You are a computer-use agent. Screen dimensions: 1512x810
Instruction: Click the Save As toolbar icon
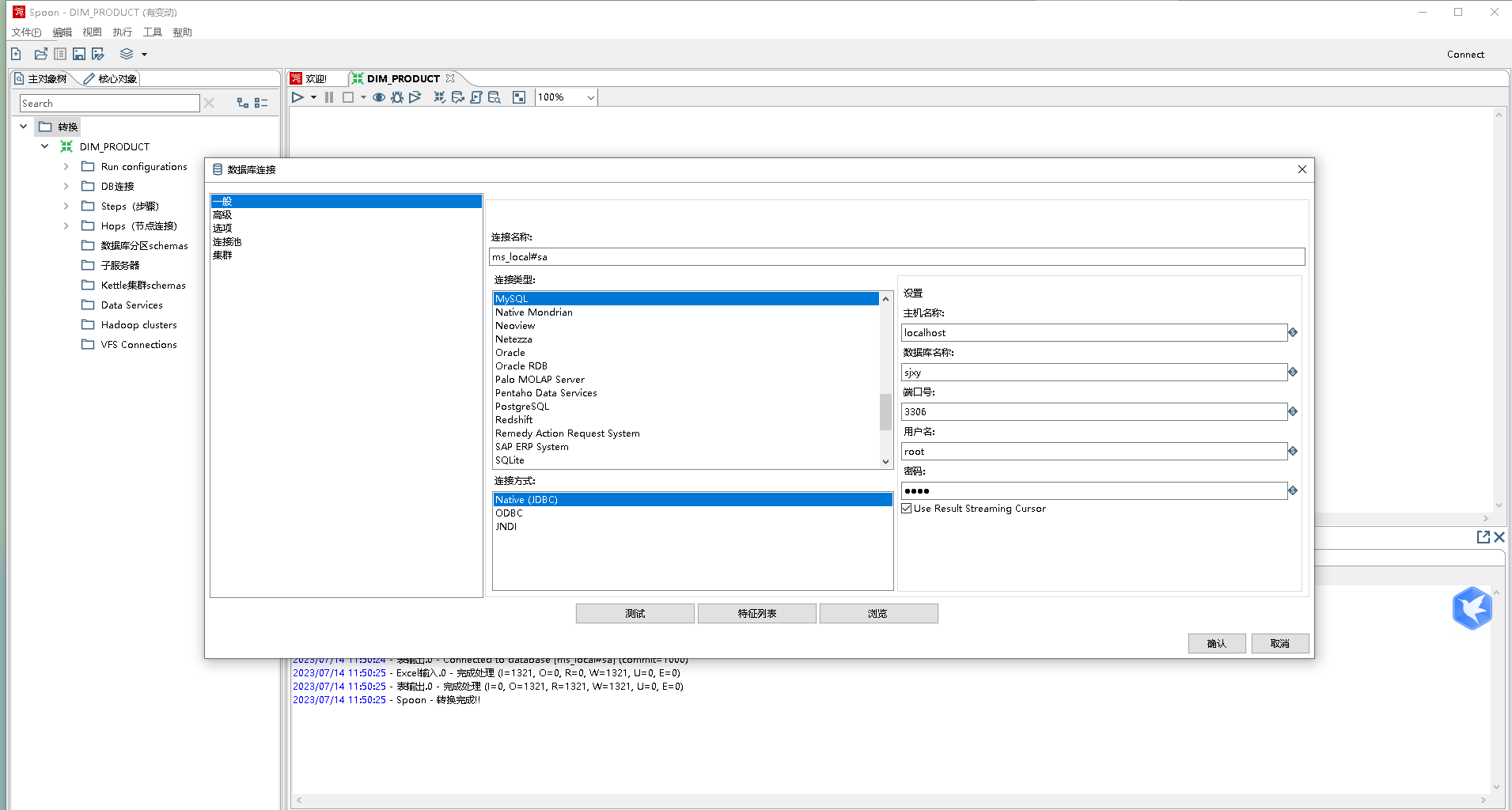98,54
